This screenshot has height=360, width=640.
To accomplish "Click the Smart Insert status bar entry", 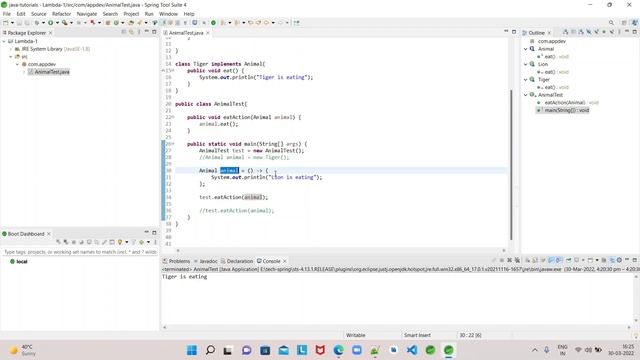I will [x=417, y=335].
